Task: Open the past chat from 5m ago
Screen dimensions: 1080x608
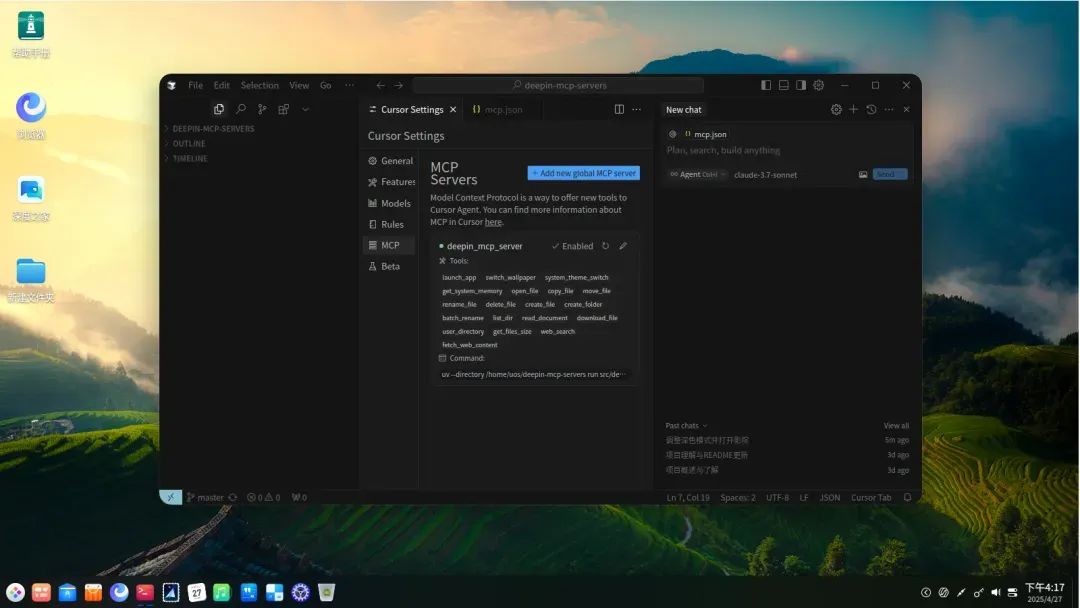Action: click(787, 440)
